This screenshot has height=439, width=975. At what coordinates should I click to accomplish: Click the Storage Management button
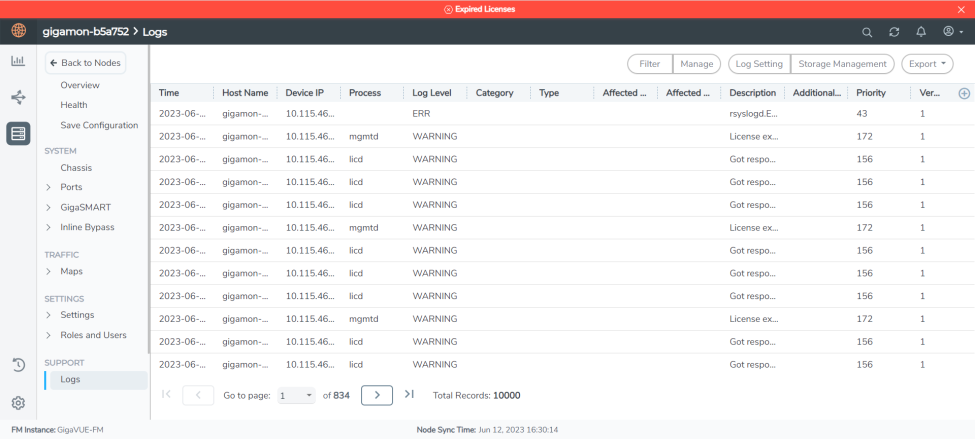tap(842, 64)
